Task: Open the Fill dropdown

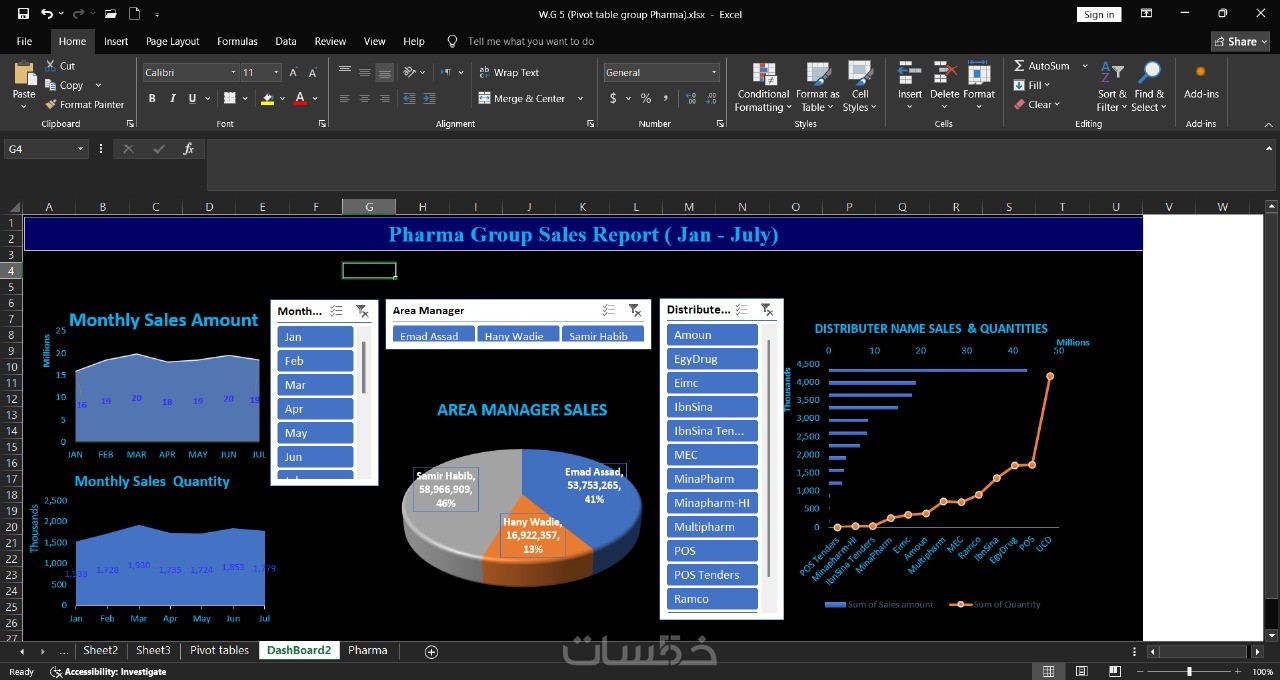Action: pyautogui.click(x=1031, y=85)
